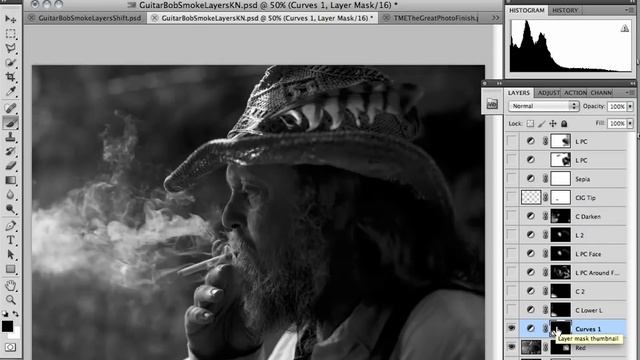The height and width of the screenshot is (360, 640).
Task: Show the CIG Tip layer
Action: point(511,197)
